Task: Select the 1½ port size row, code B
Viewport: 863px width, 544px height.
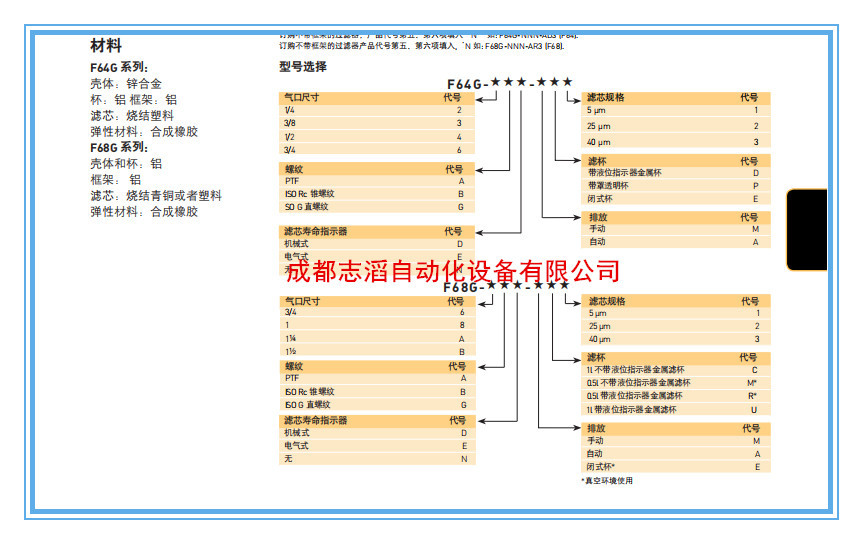Action: coord(378,351)
